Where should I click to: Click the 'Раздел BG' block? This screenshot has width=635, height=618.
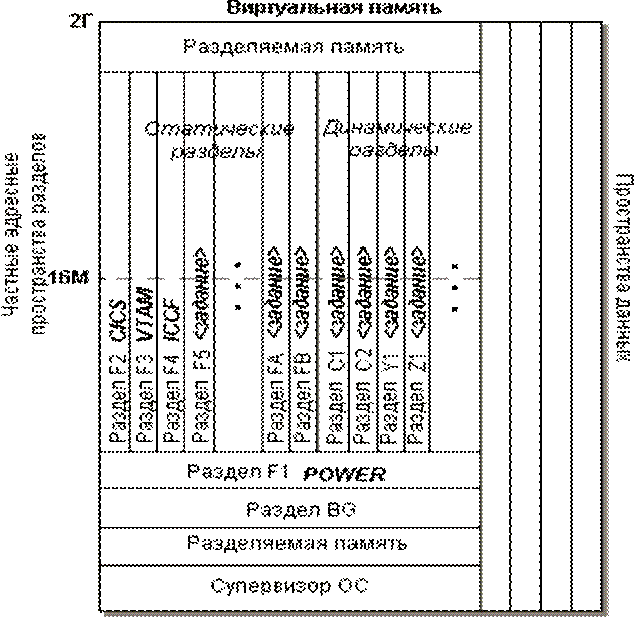(290, 509)
